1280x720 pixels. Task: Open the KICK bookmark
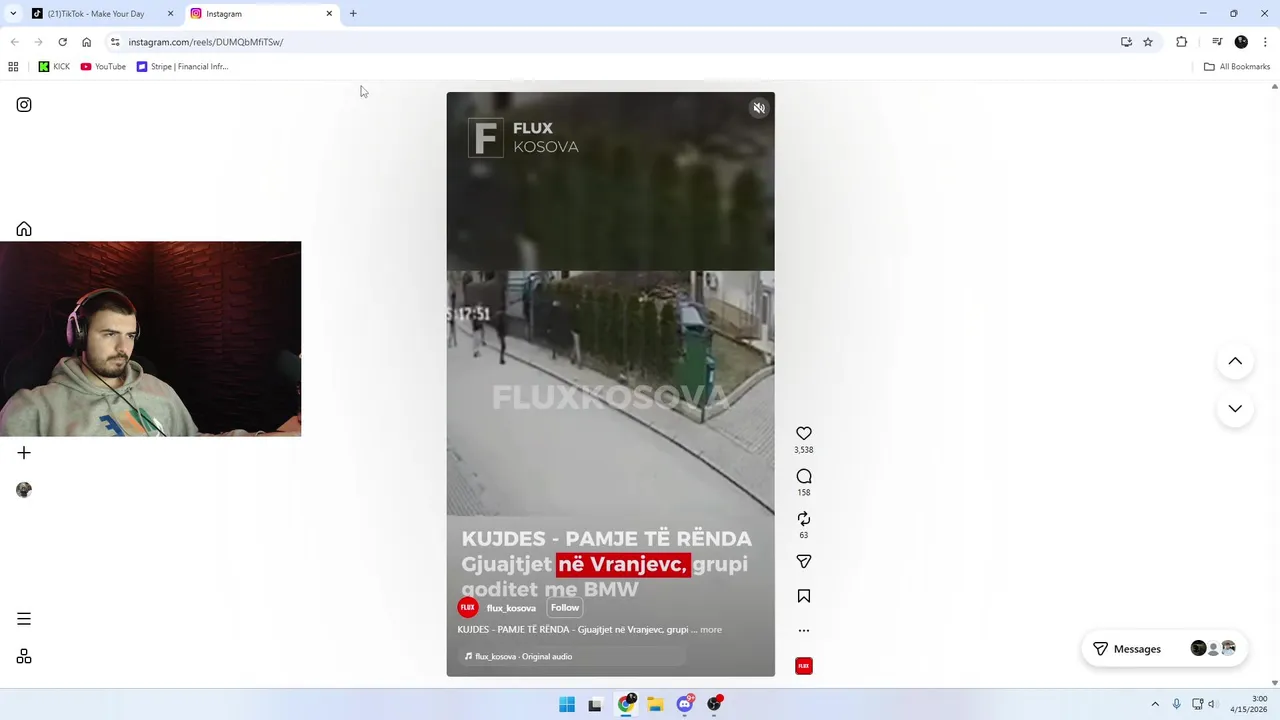(x=54, y=67)
